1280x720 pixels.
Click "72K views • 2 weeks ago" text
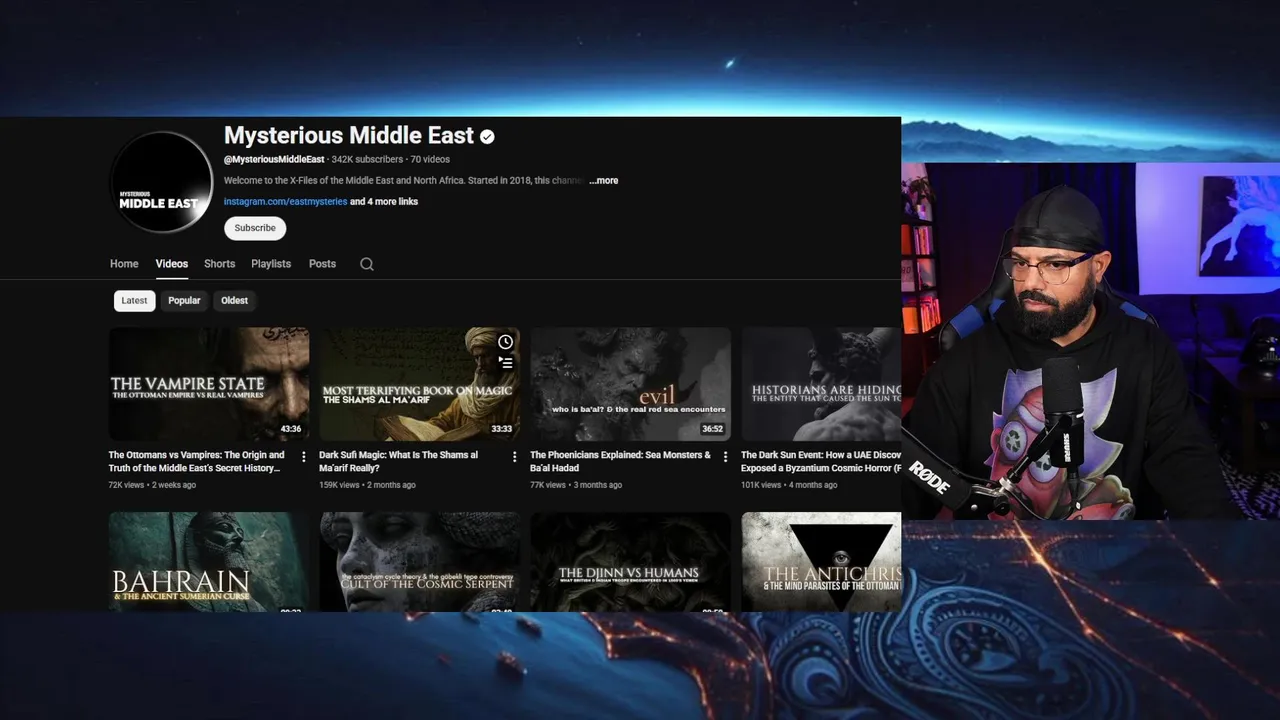152,485
